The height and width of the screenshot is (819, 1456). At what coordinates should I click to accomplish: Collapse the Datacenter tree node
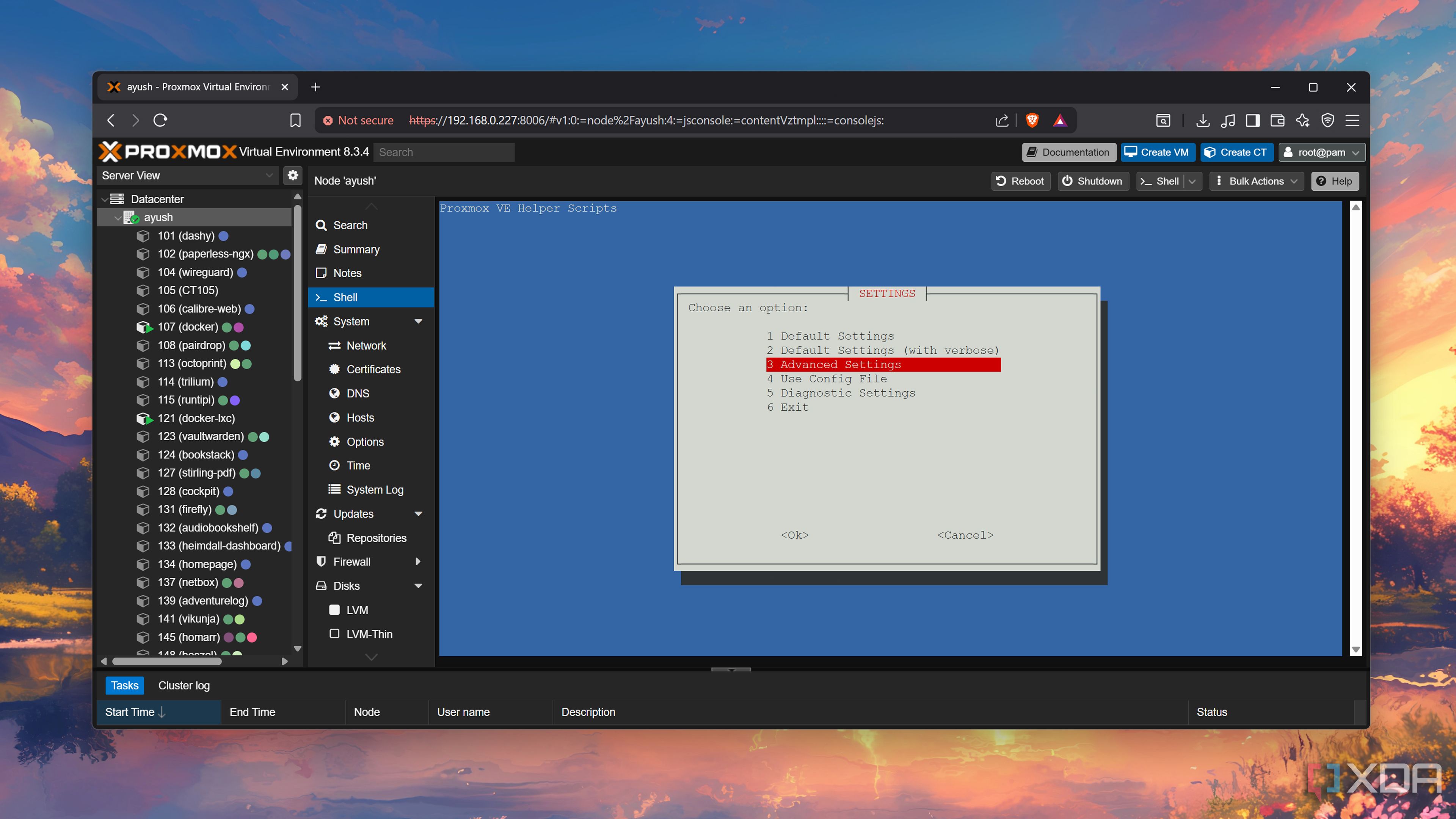coord(105,199)
